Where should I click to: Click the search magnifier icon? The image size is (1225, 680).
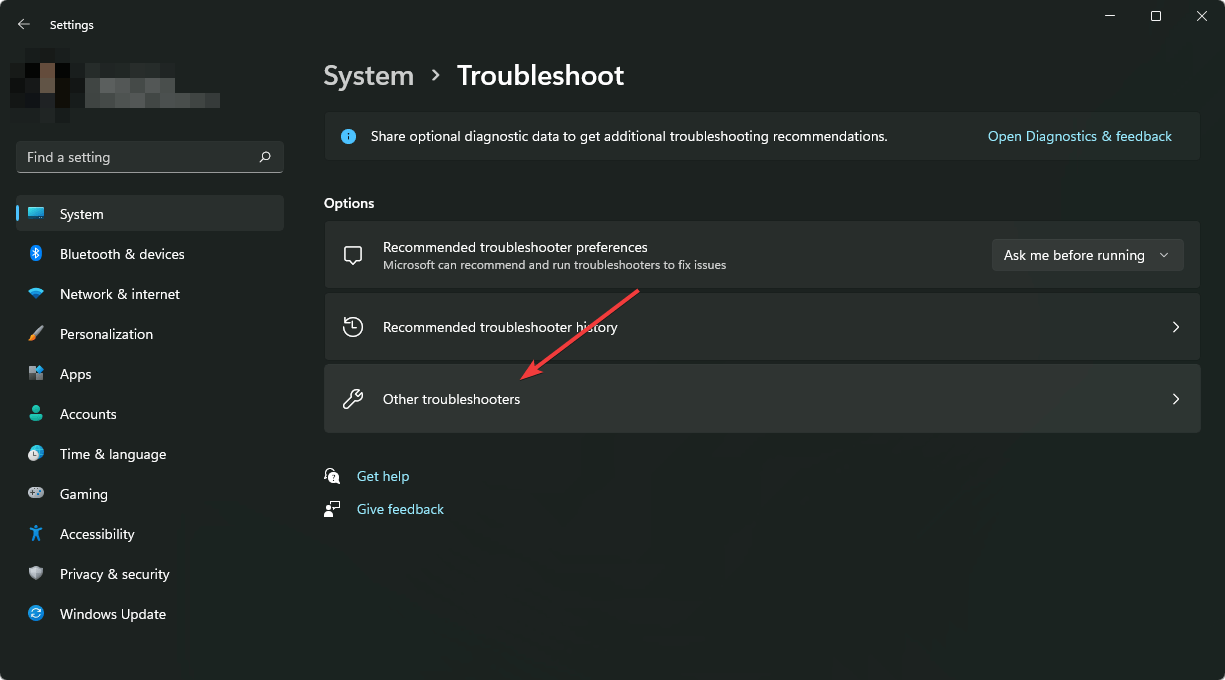265,157
